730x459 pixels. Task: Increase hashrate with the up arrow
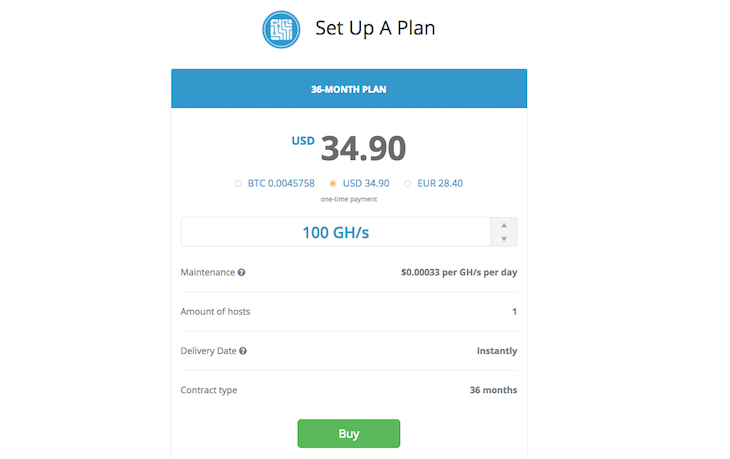point(504,225)
